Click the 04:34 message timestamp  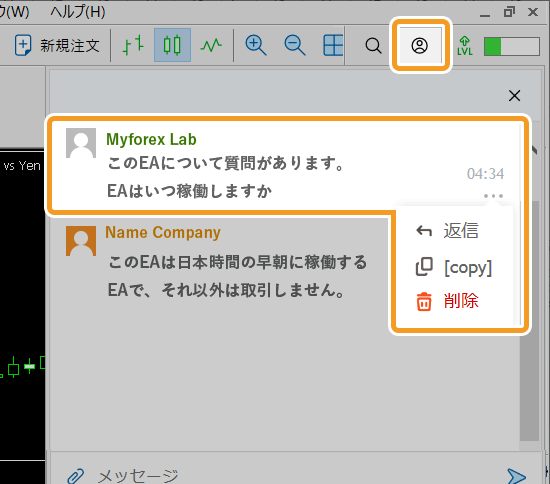click(485, 174)
